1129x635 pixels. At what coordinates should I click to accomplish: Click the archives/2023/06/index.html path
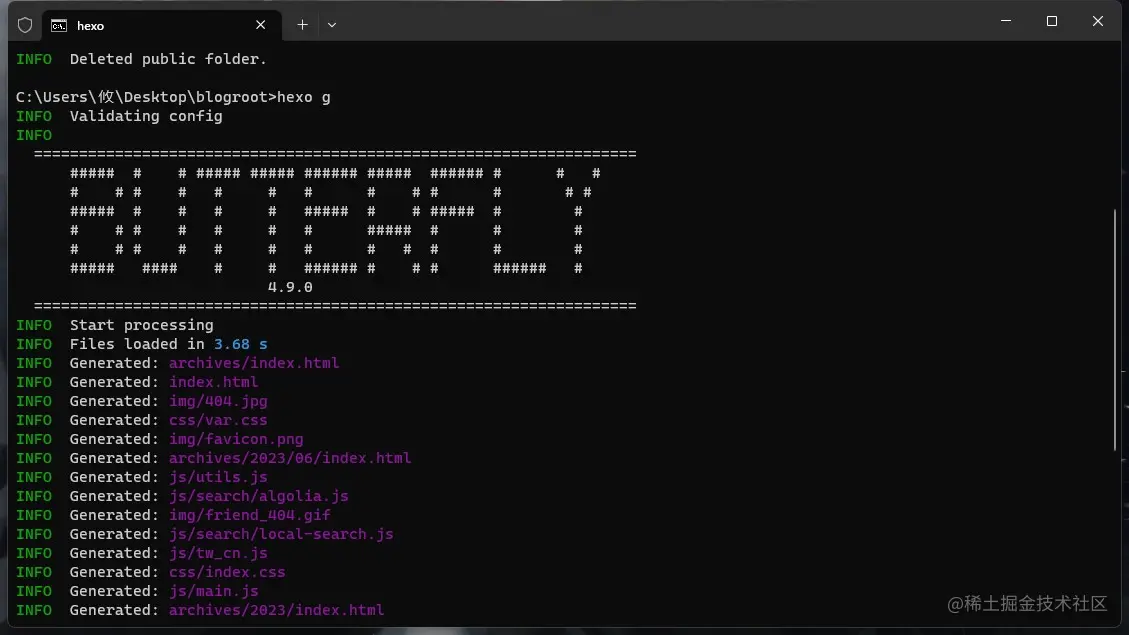[x=290, y=458]
